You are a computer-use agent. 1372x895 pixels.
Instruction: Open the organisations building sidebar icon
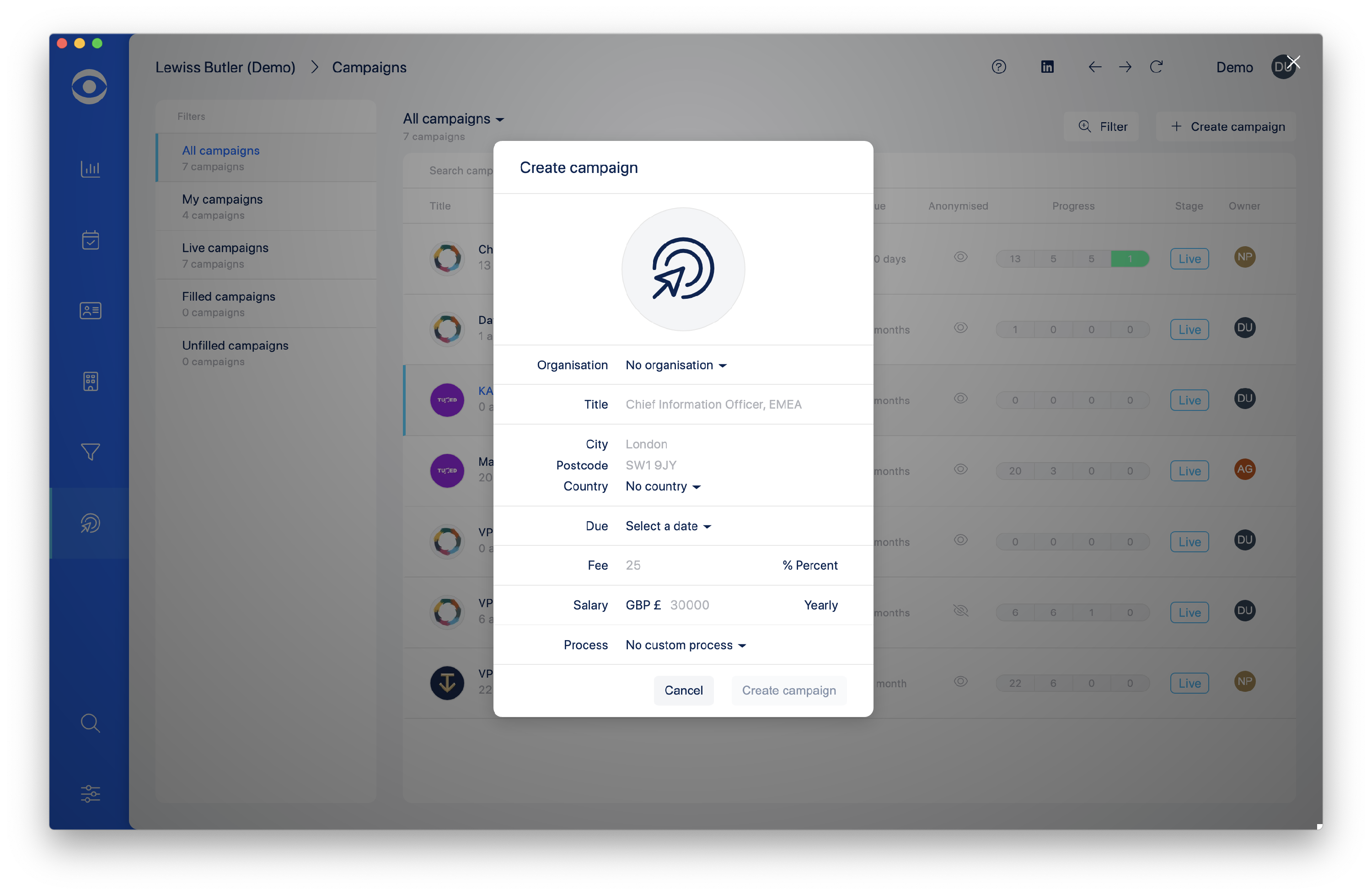click(90, 381)
